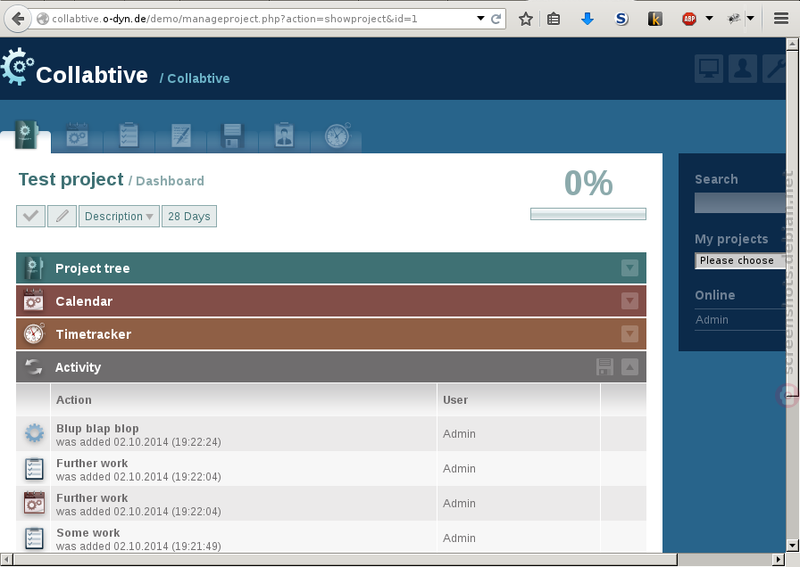Click the Search input field in sidebar
The width and height of the screenshot is (800, 567).
(x=740, y=203)
